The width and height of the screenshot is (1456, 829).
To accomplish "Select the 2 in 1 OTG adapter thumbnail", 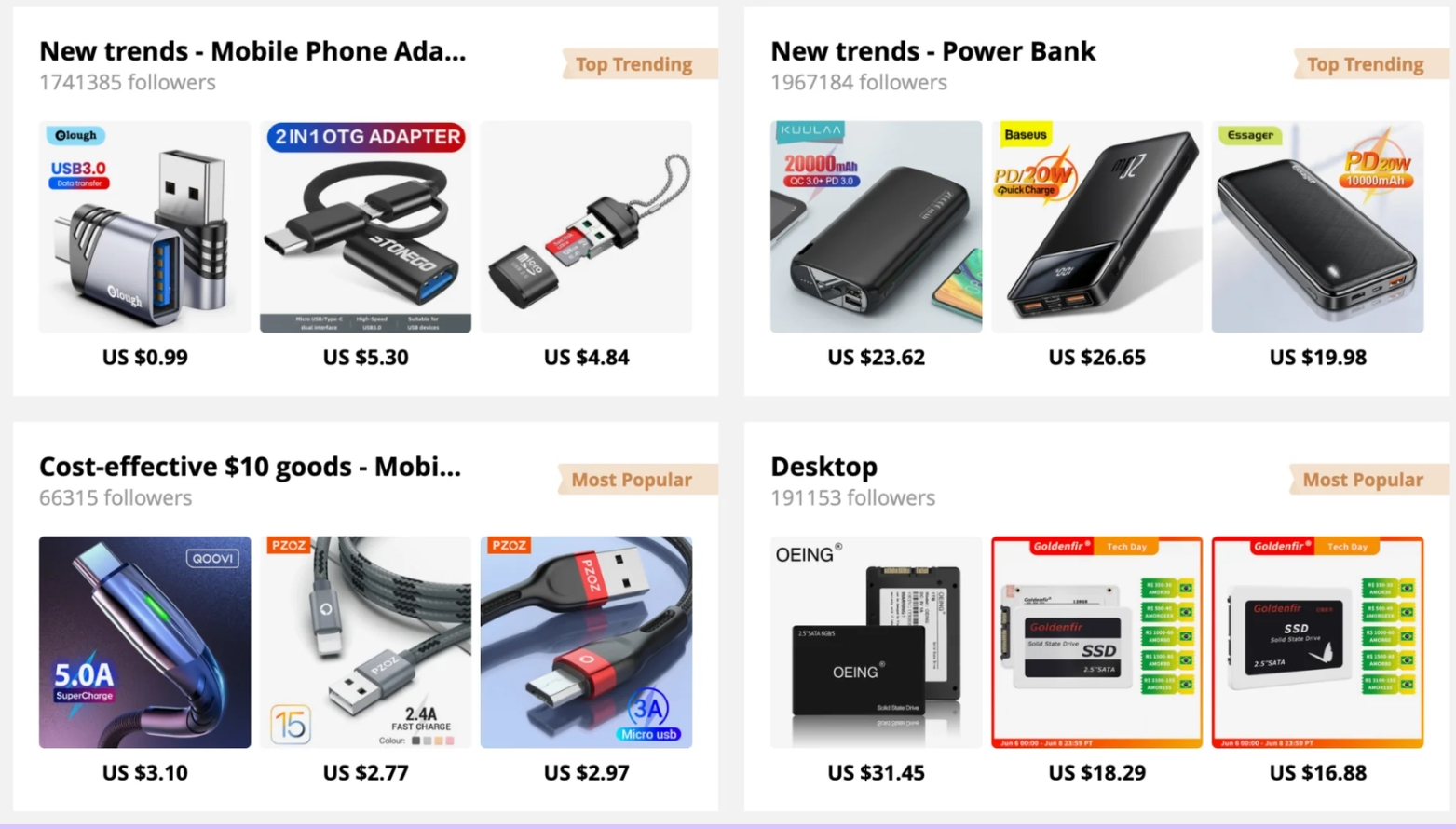I will pos(365,226).
